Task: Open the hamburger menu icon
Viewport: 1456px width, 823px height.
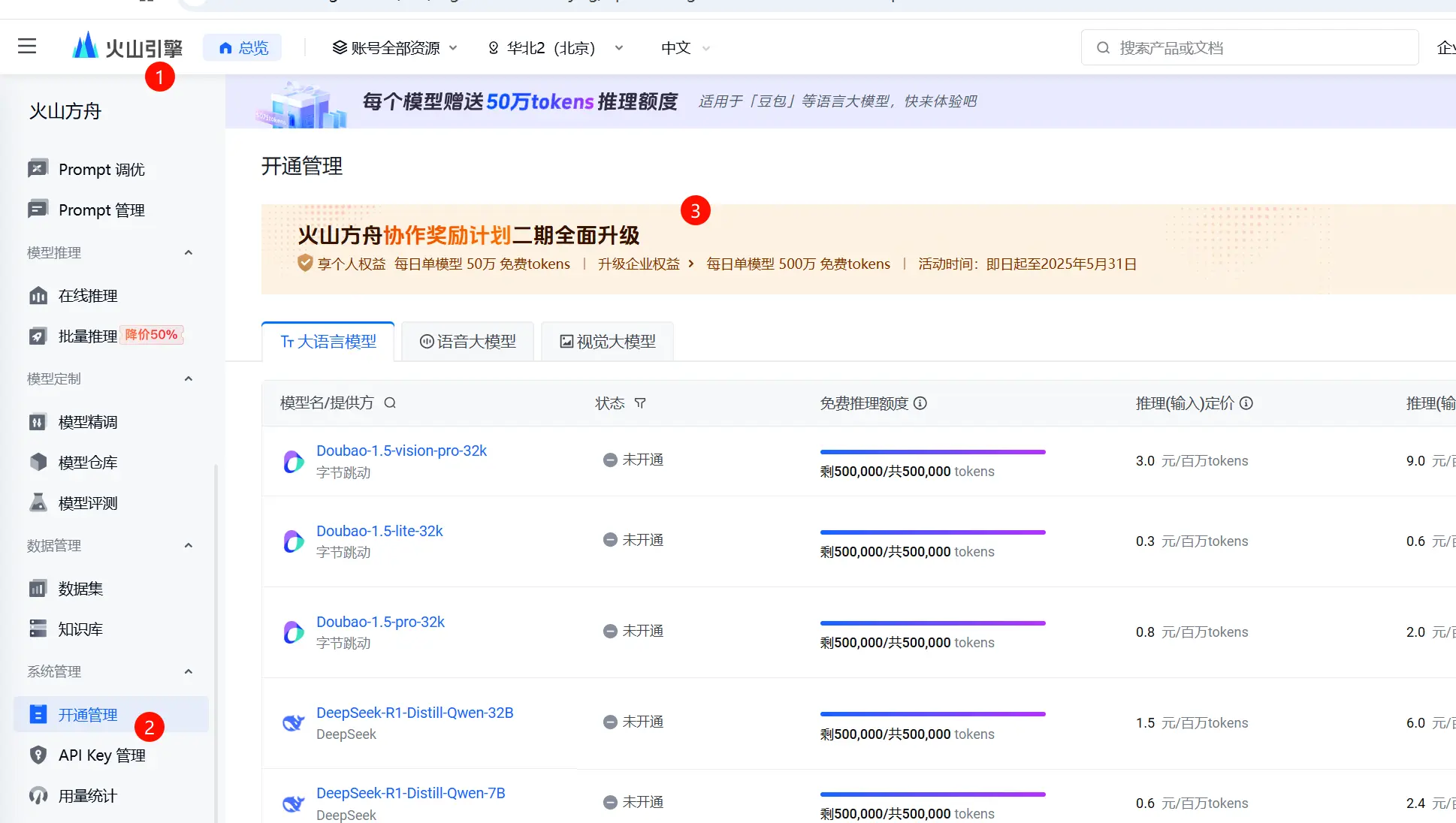Action: [x=27, y=47]
